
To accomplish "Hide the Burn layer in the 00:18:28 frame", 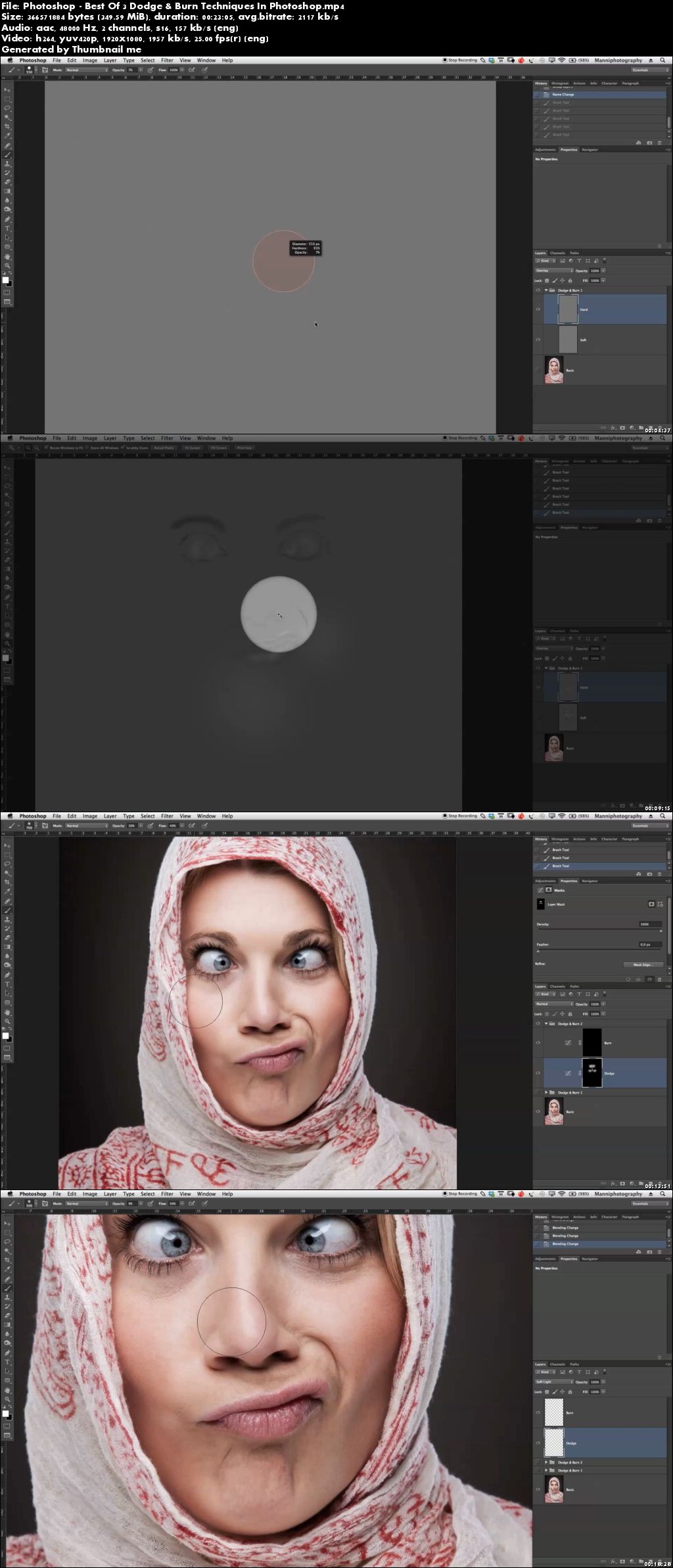I will point(538,1412).
